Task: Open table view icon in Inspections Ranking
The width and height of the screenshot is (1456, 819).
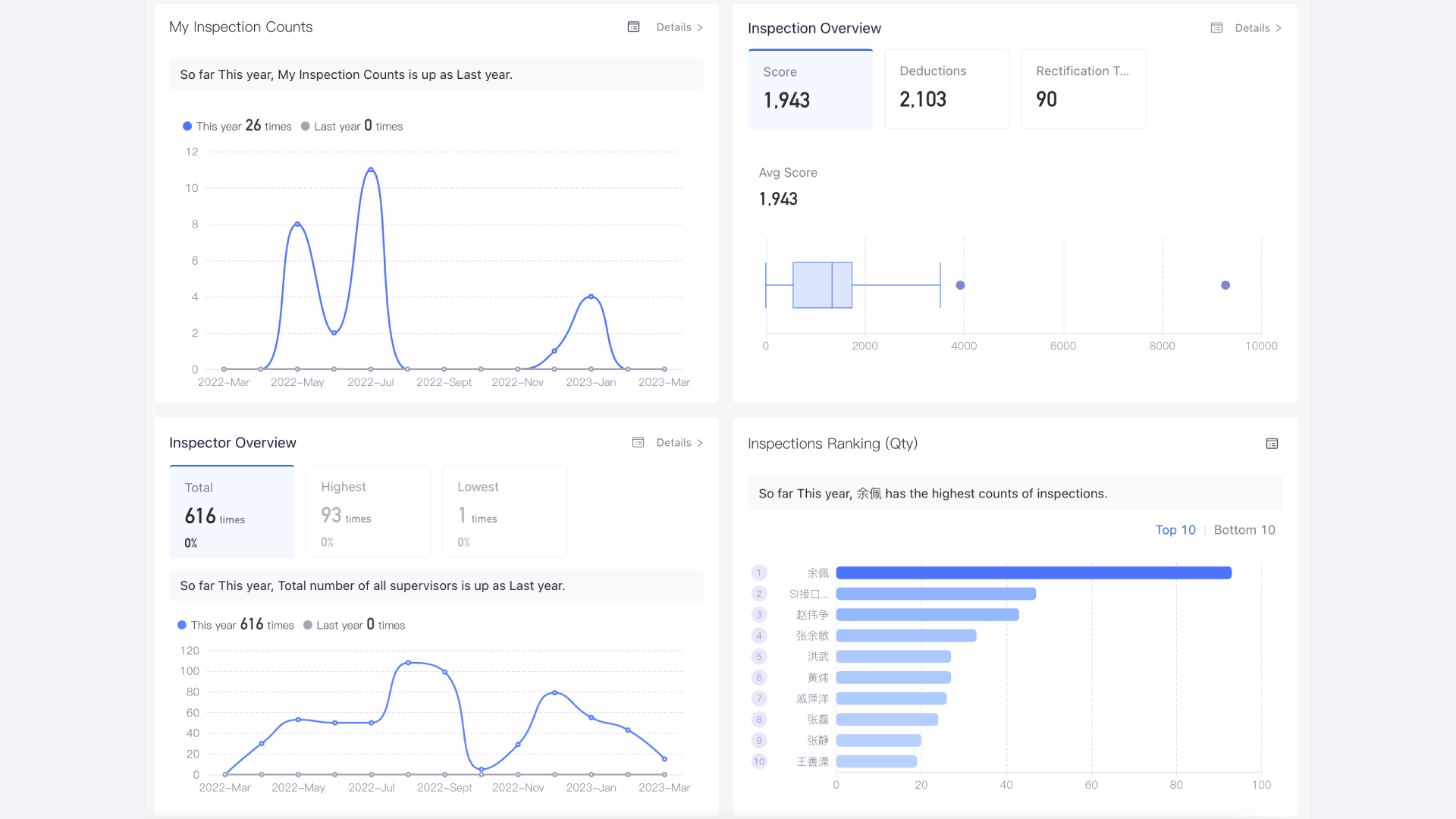Action: coord(1272,444)
